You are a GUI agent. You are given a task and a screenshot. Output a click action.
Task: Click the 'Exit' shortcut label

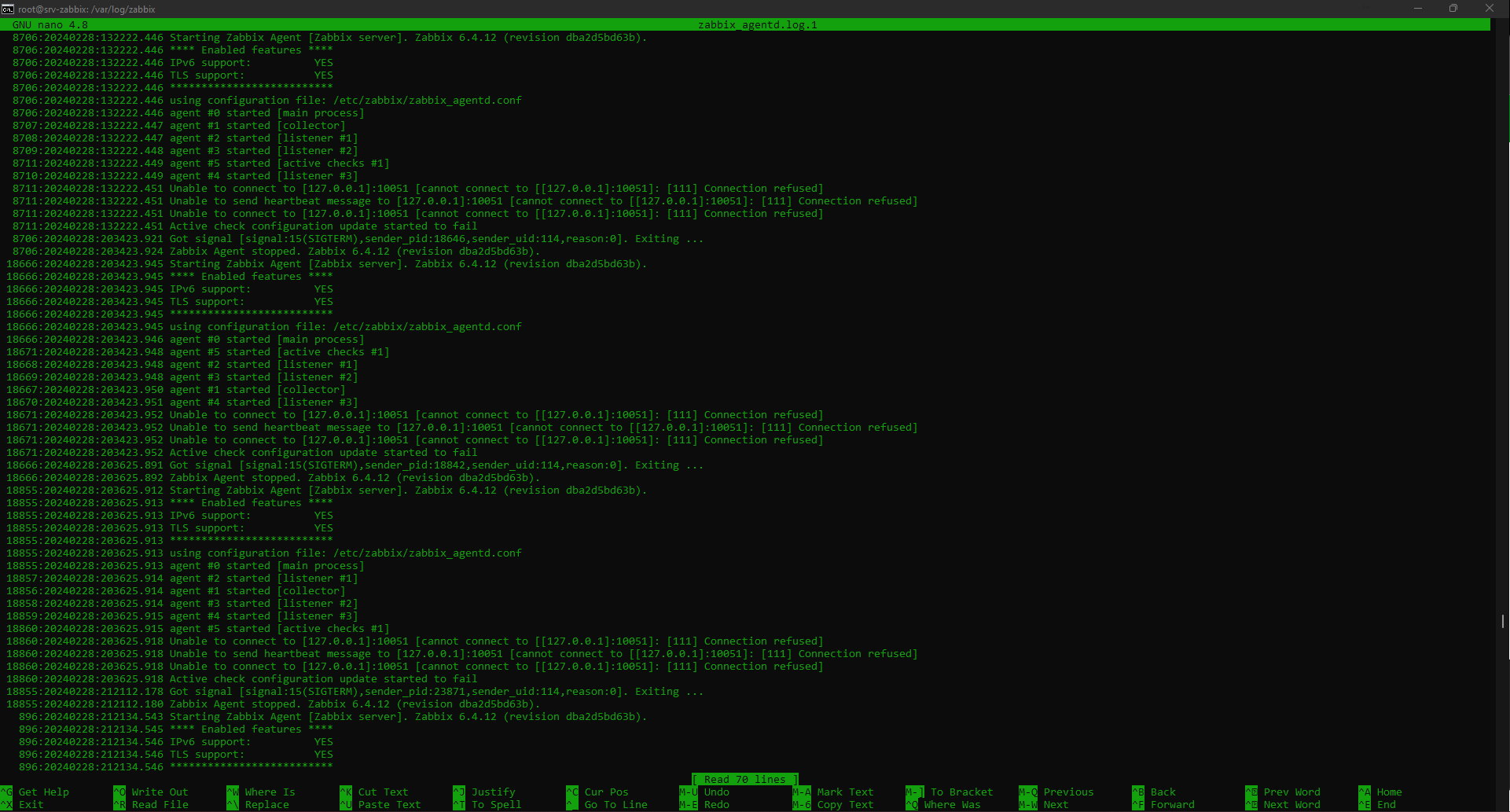coord(31,805)
